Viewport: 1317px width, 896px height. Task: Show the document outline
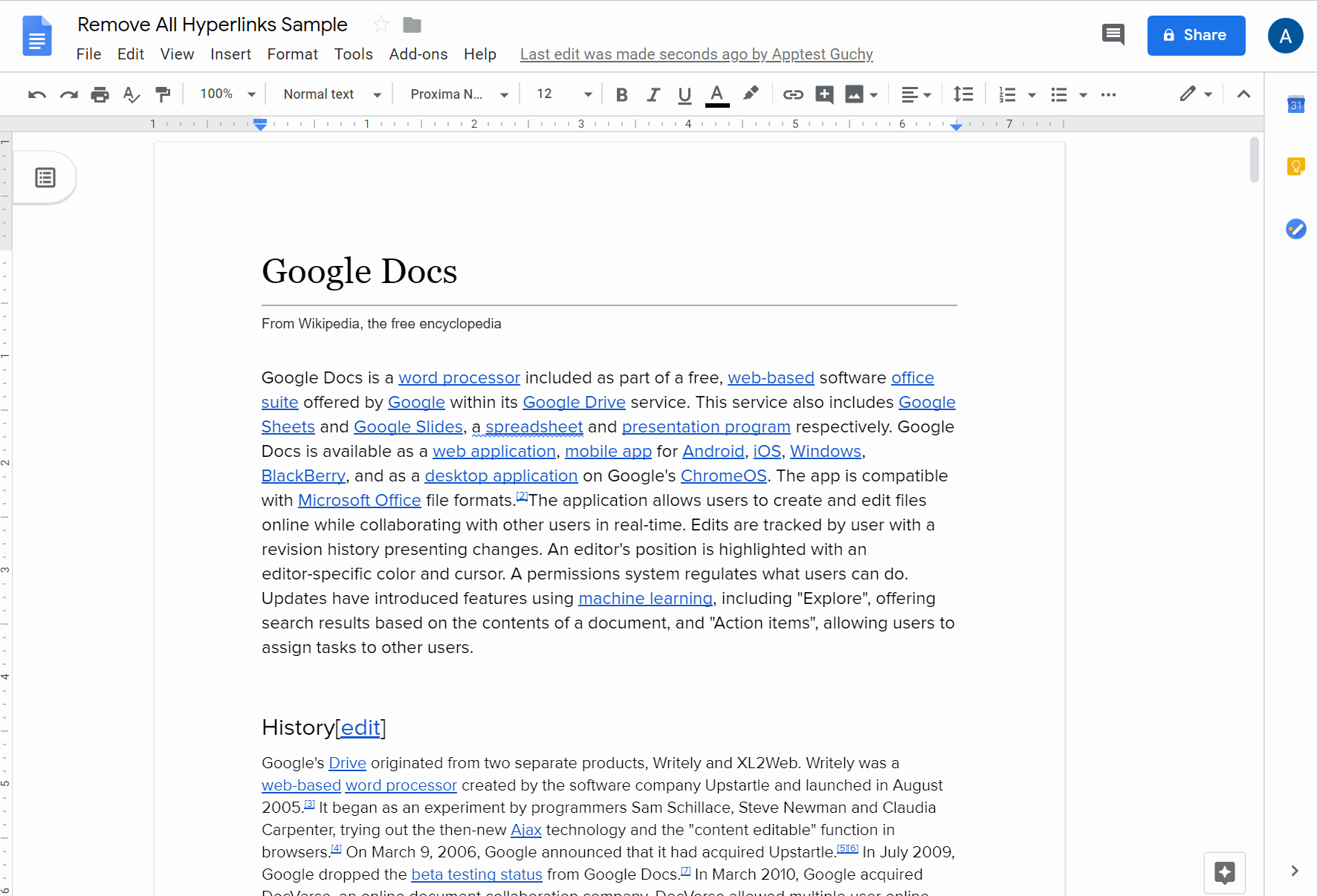coord(45,178)
